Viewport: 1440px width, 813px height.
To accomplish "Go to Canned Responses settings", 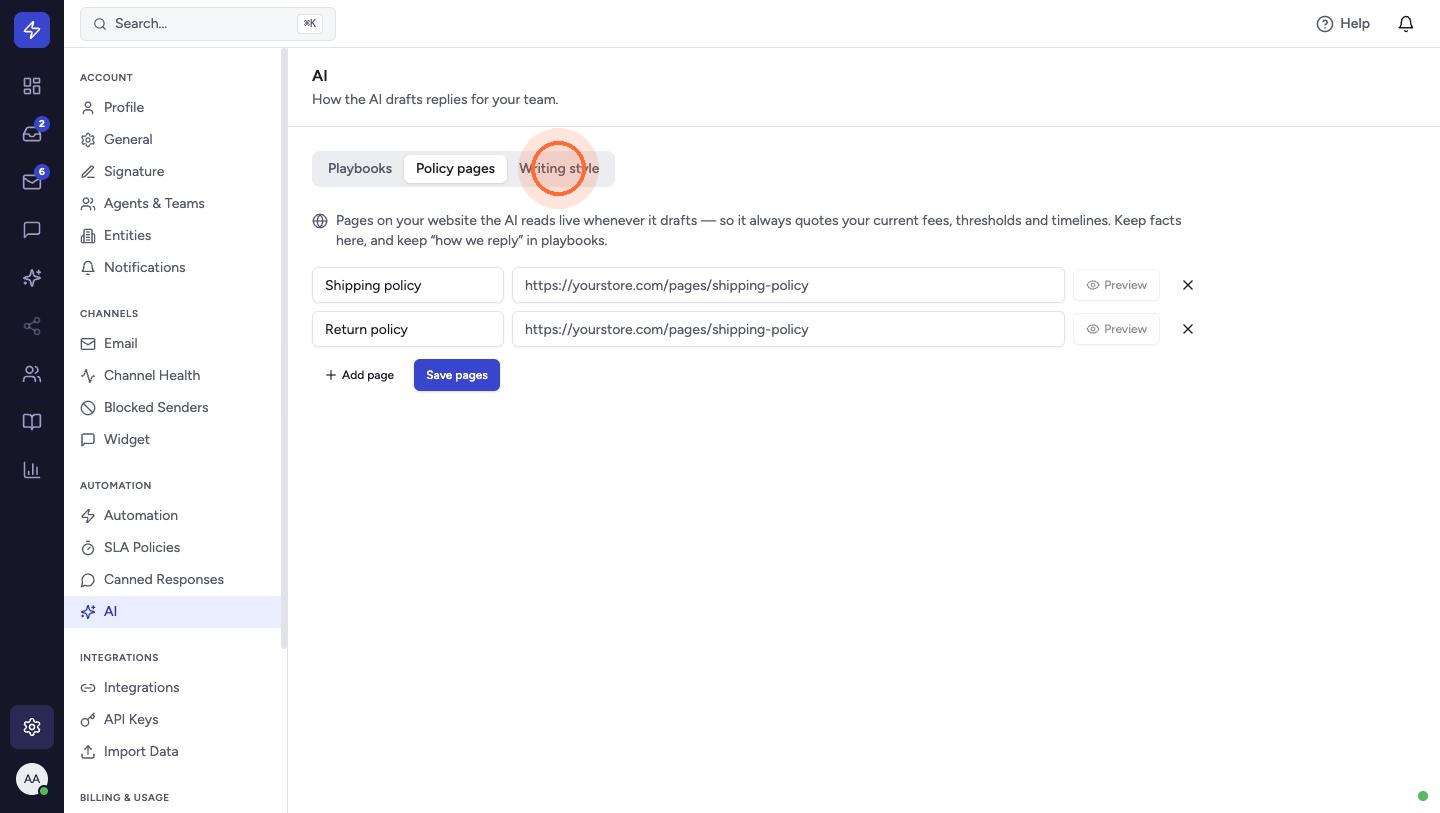I will 173,579.
